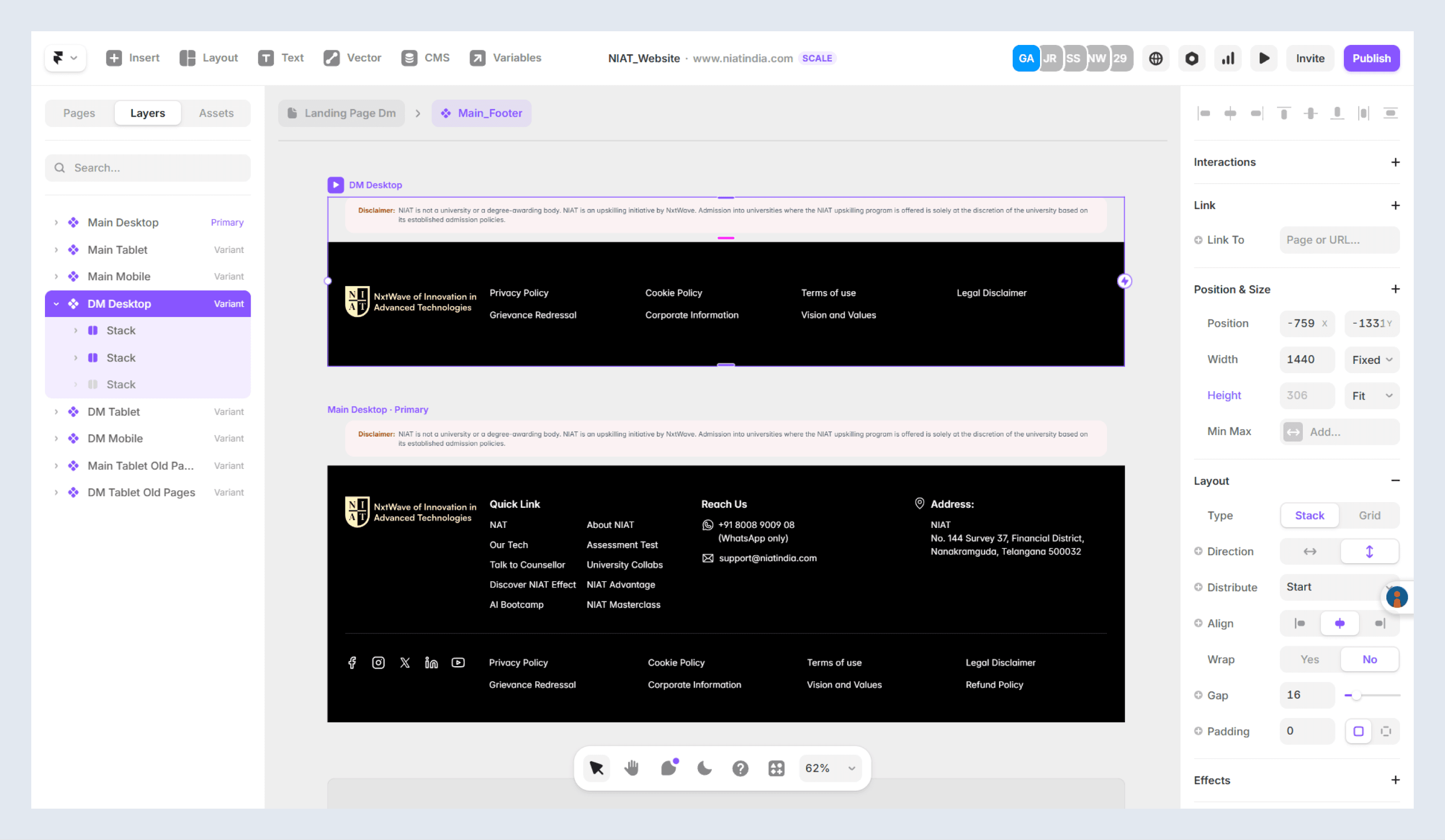The width and height of the screenshot is (1445, 840).
Task: Toggle dark mode moon icon
Action: point(704,768)
